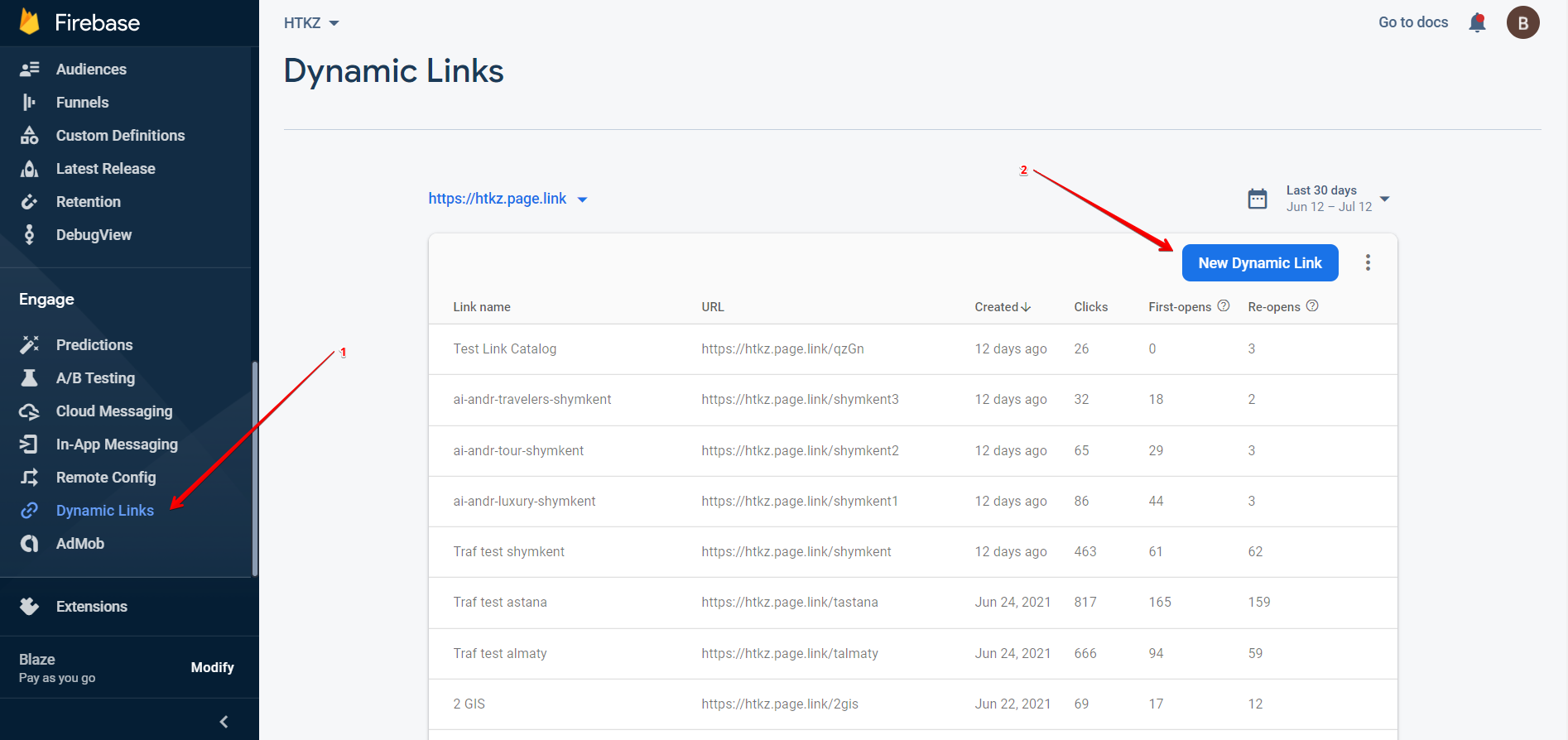
Task: Open Cloud Messaging in the sidebar
Action: tap(114, 411)
